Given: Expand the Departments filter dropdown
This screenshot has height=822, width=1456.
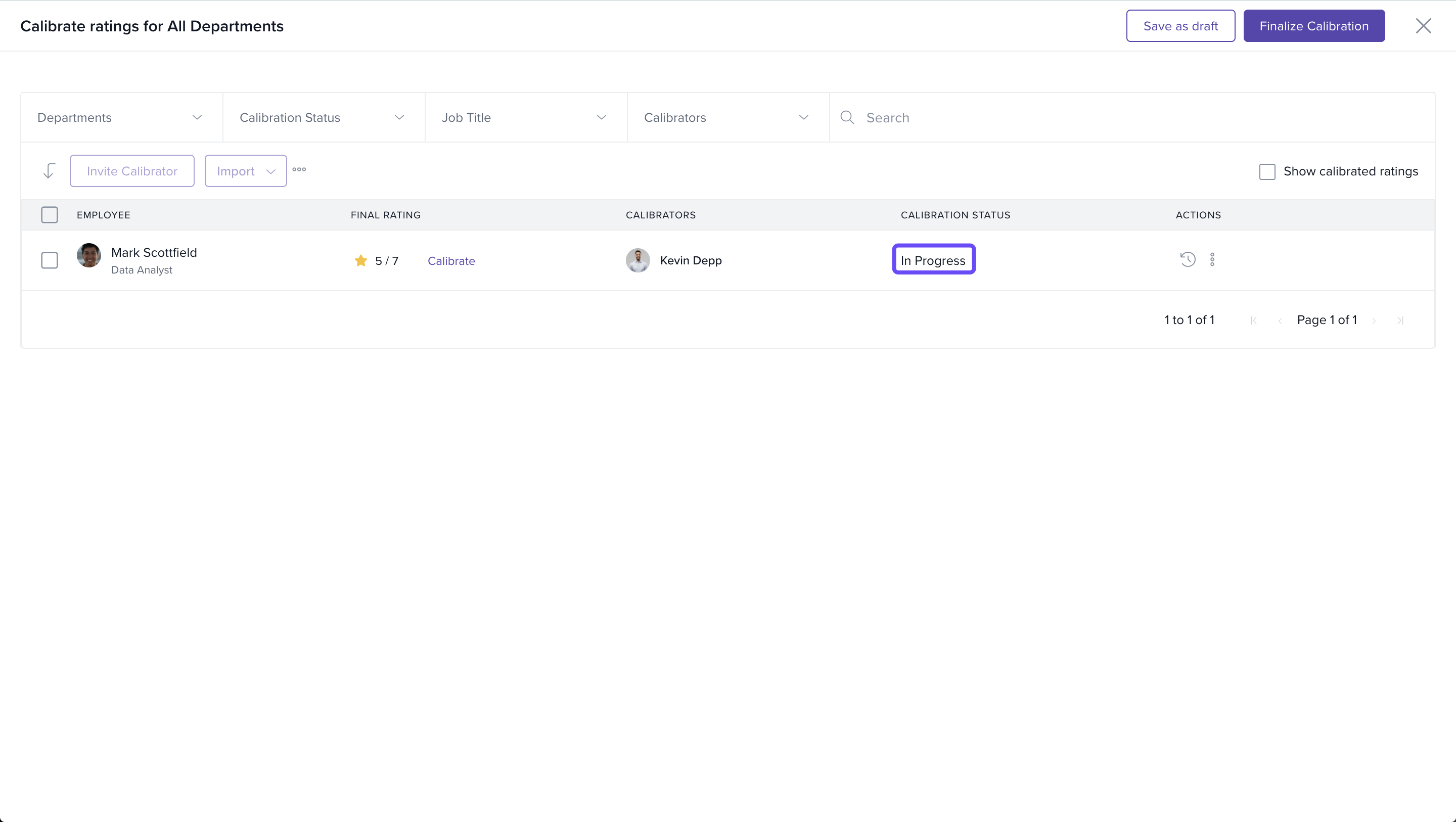Looking at the screenshot, I should (121, 118).
